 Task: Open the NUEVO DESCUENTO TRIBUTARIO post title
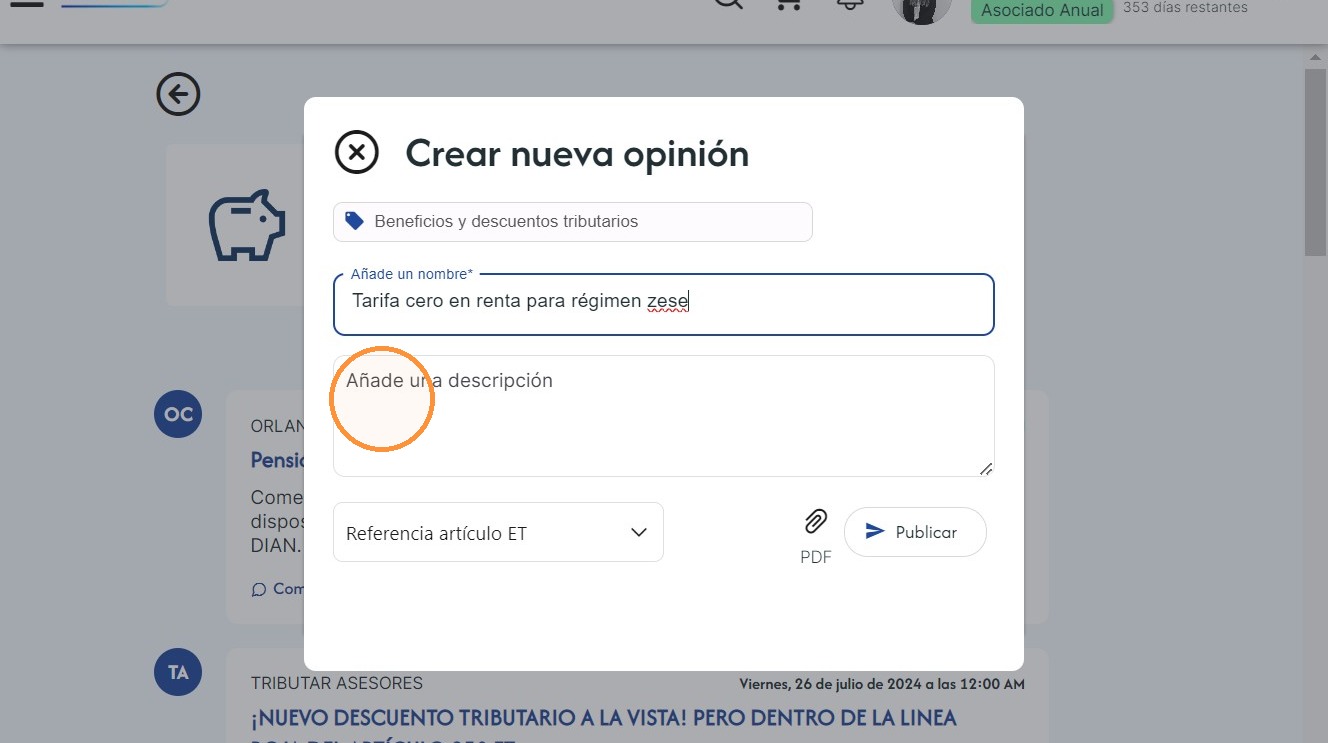click(x=603, y=729)
